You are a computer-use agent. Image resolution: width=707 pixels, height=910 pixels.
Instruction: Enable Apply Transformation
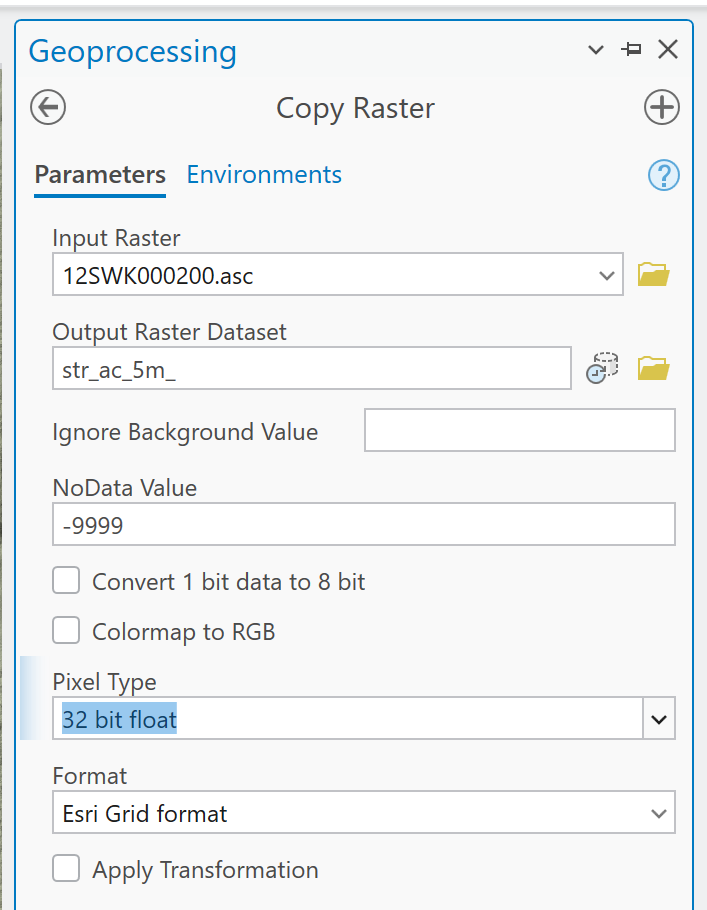click(66, 868)
